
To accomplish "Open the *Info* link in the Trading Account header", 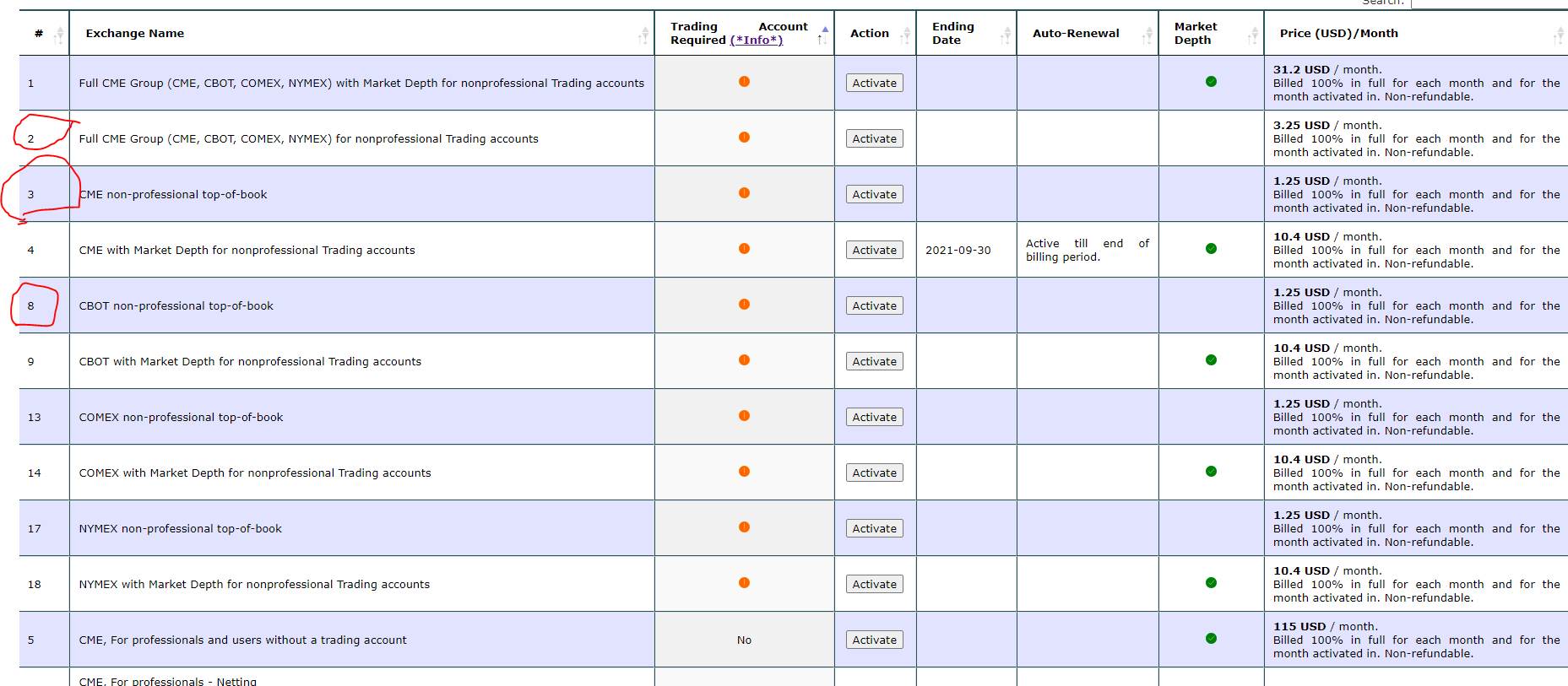I will tap(757, 41).
